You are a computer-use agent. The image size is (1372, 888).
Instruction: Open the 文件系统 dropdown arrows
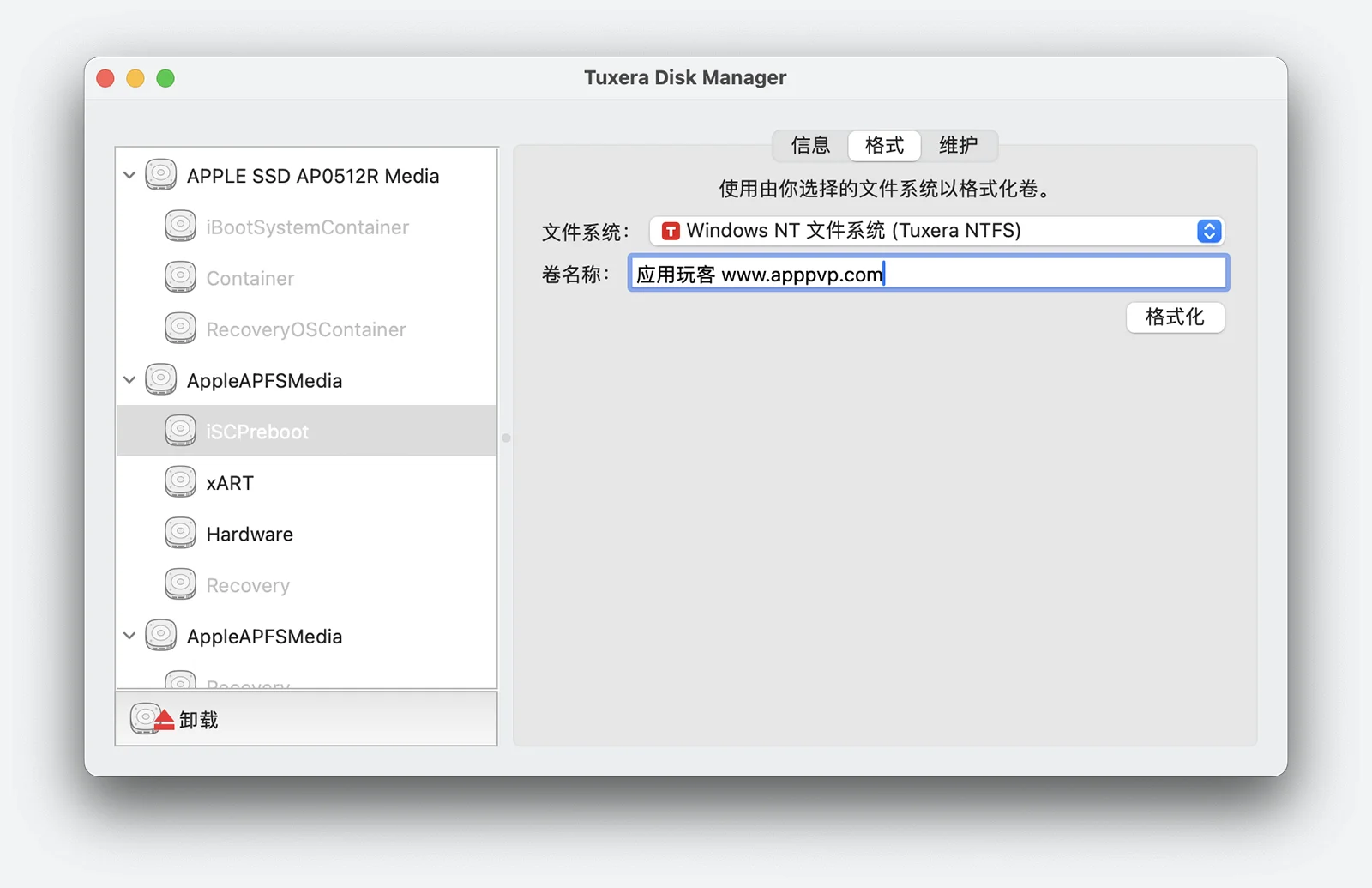[x=1208, y=231]
